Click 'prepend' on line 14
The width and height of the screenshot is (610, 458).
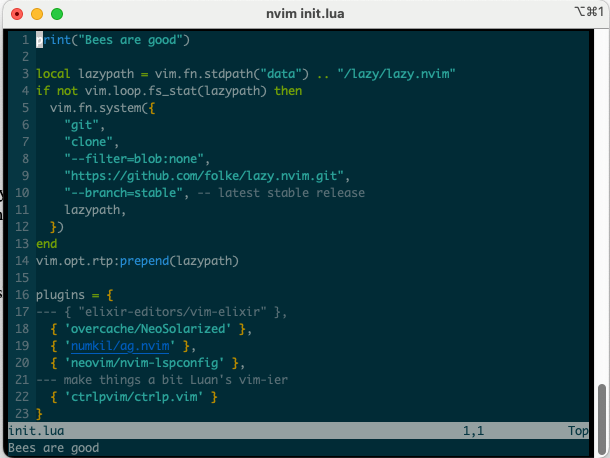click(144, 261)
